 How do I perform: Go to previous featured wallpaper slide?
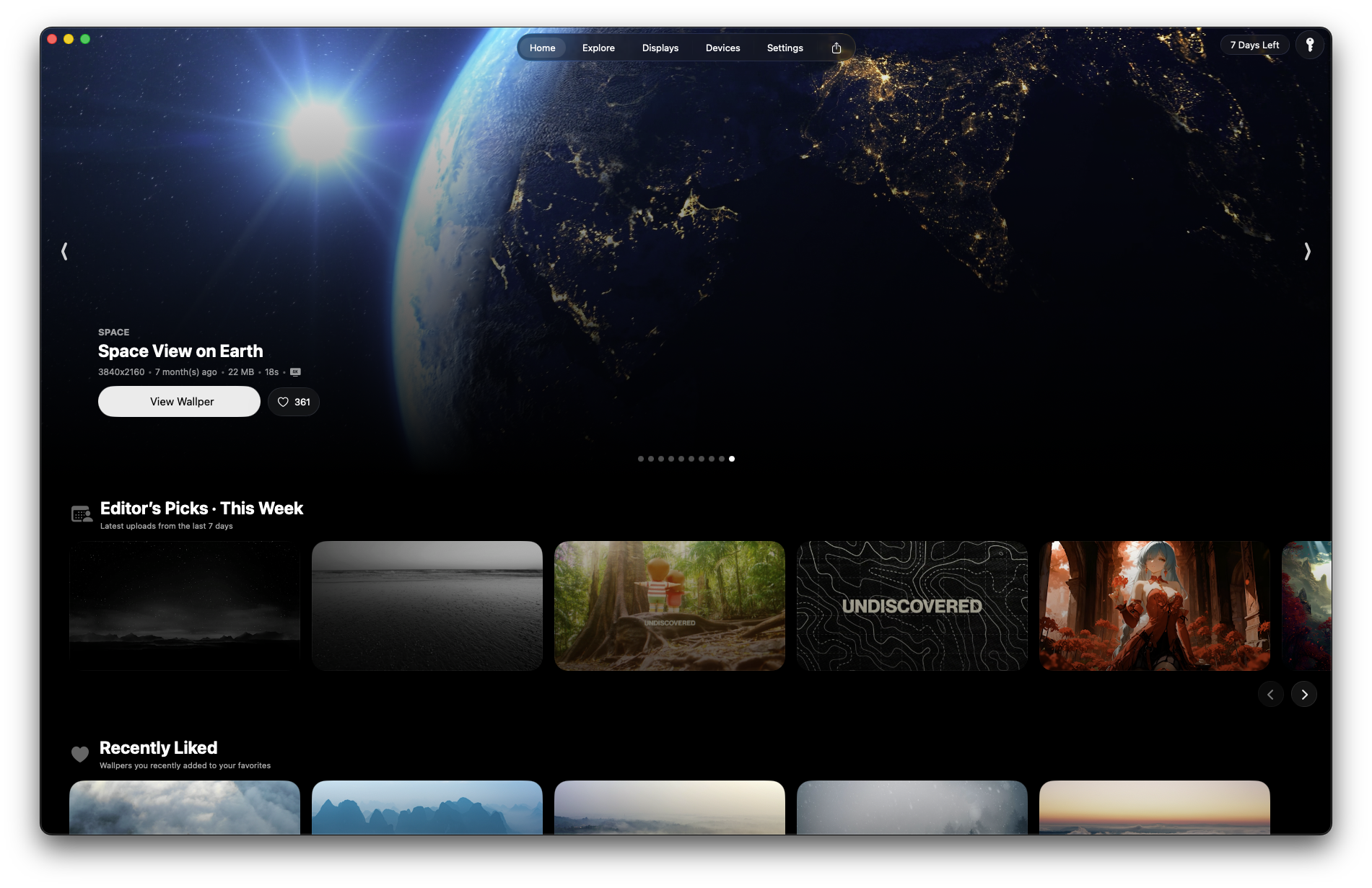click(x=64, y=251)
